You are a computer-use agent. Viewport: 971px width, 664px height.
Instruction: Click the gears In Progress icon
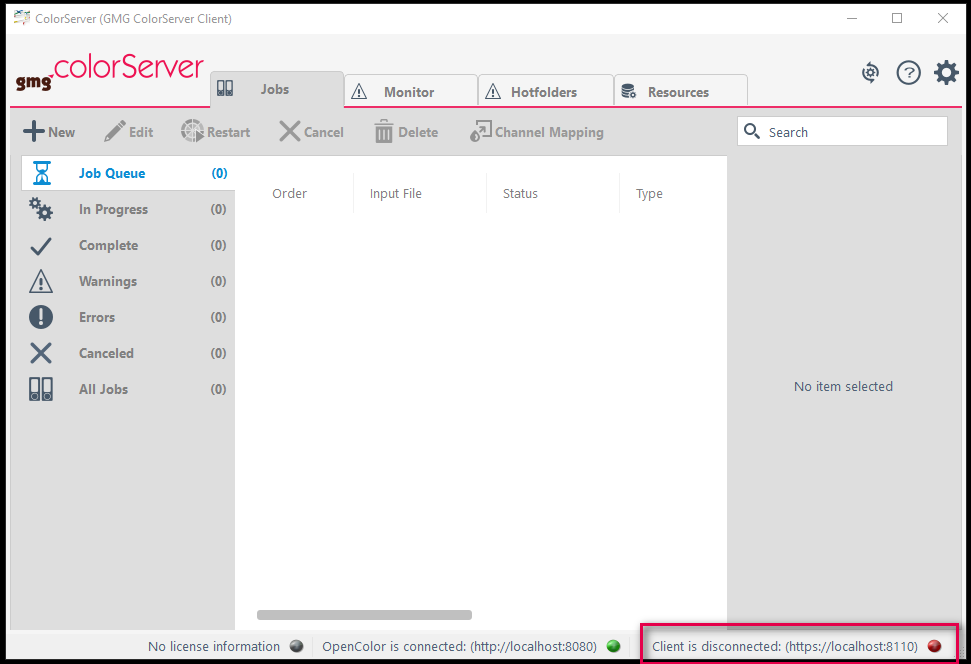pos(41,209)
